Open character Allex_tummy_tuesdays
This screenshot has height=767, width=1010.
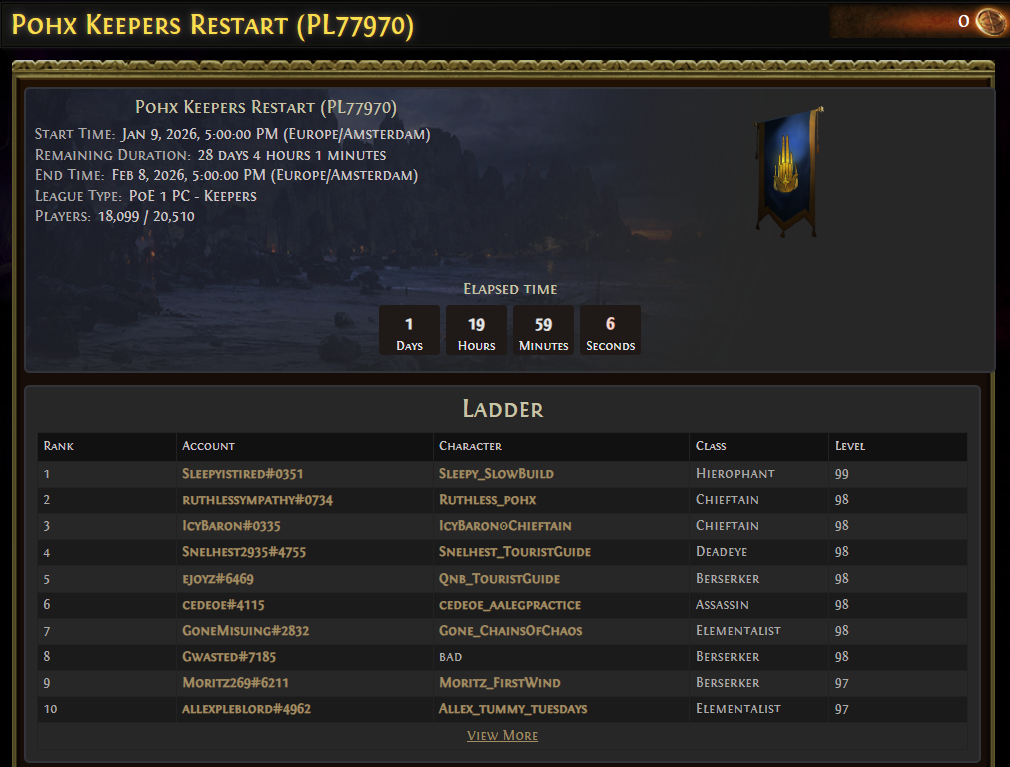[x=513, y=709]
